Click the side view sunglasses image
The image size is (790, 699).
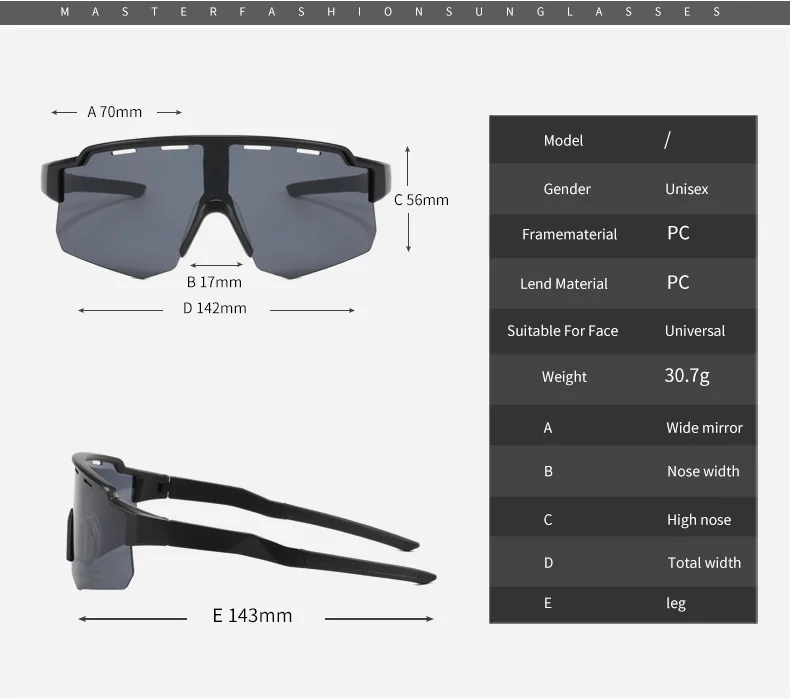coord(250,520)
